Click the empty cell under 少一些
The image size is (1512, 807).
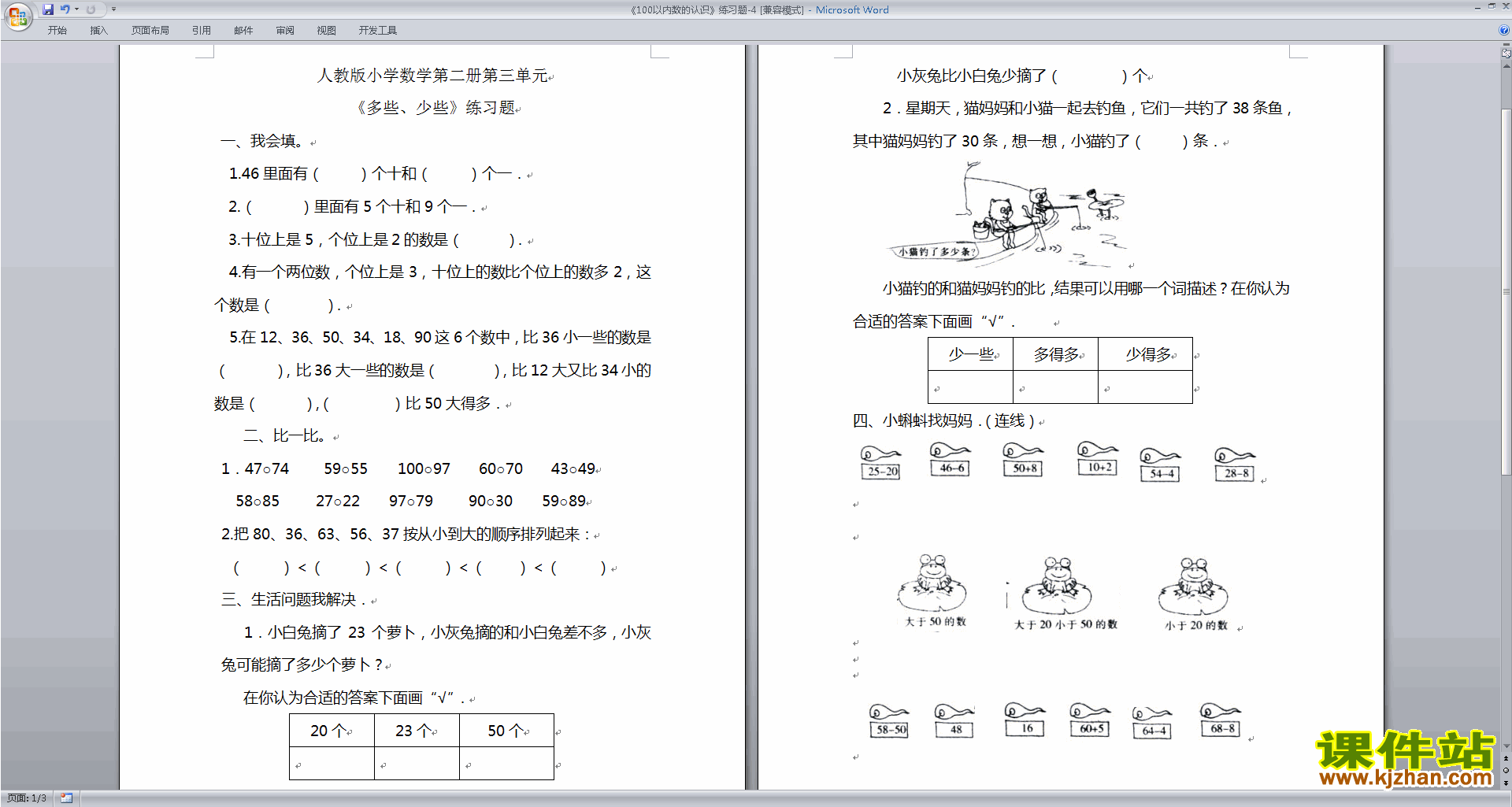[x=970, y=387]
